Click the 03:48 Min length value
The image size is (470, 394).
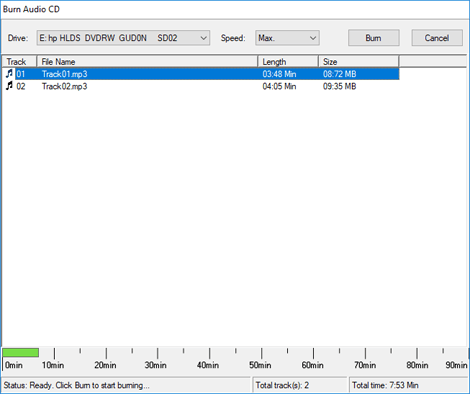point(279,74)
